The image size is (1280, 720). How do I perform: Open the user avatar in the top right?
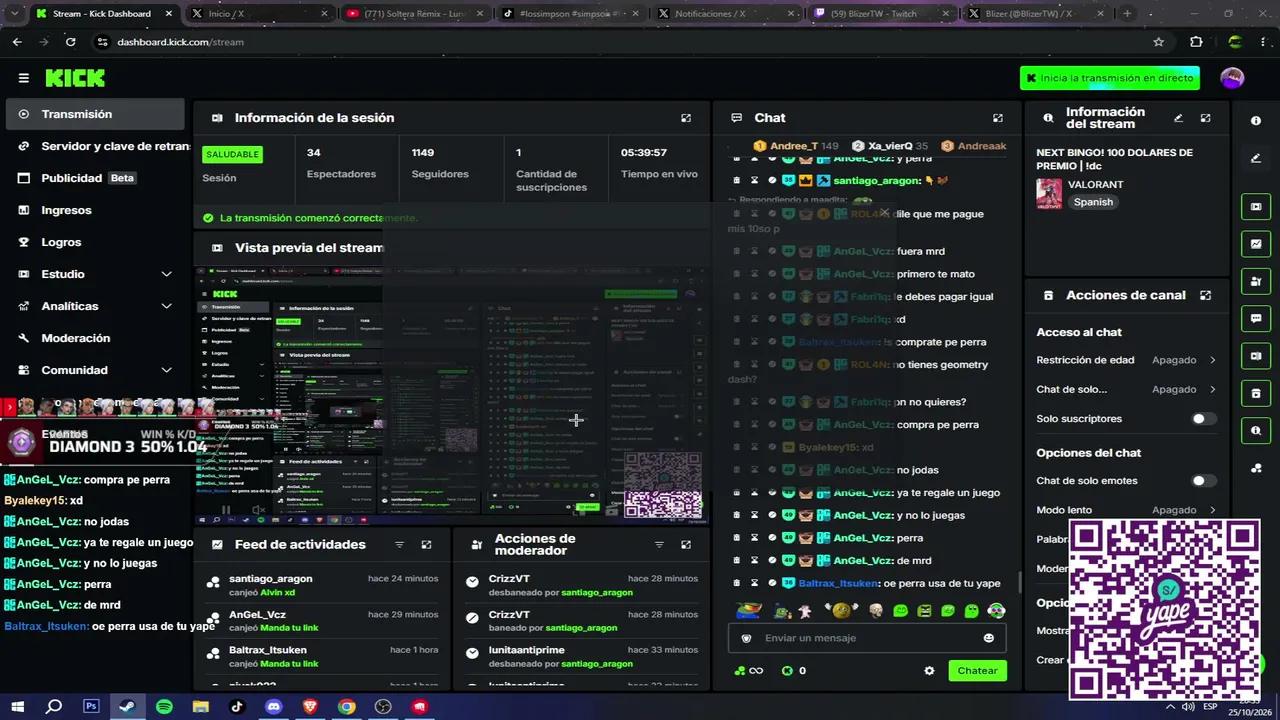pyautogui.click(x=1232, y=78)
